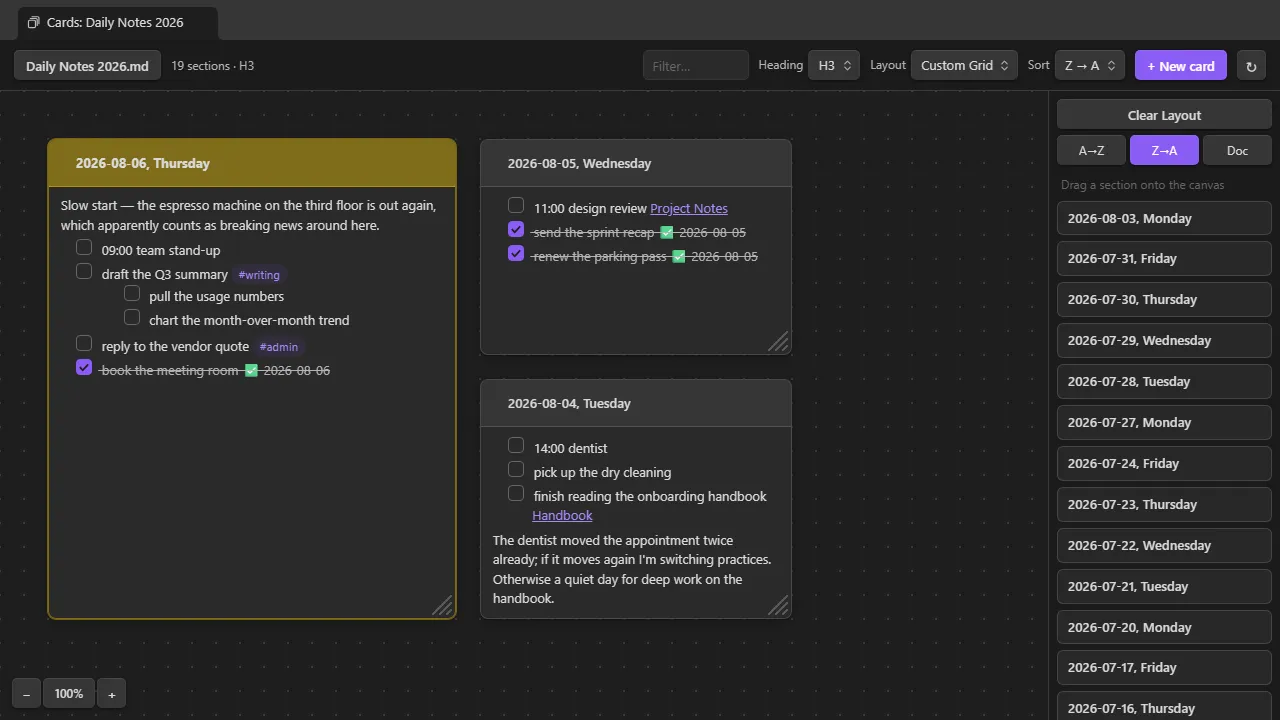Click sidebar section 2026-08-03, Monday
Screen dimensions: 1280x720
[x=1164, y=218]
